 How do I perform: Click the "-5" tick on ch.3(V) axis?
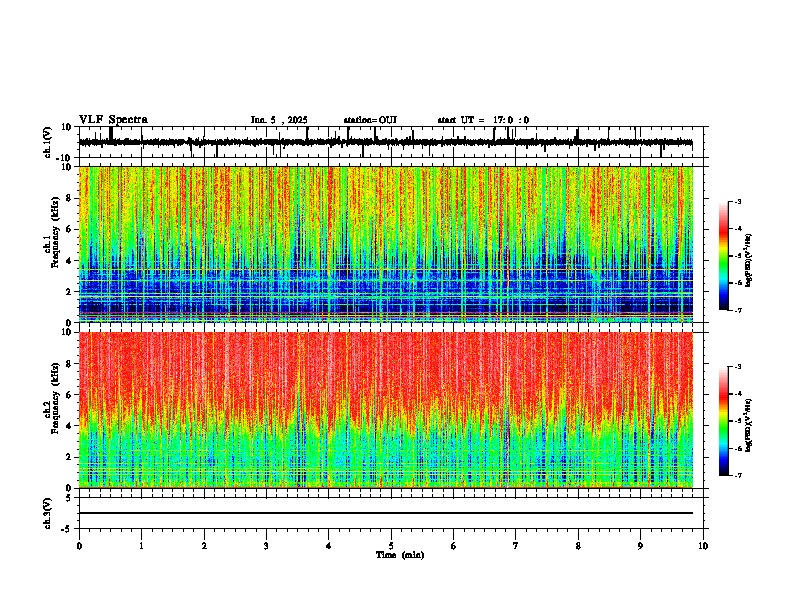coord(67,529)
